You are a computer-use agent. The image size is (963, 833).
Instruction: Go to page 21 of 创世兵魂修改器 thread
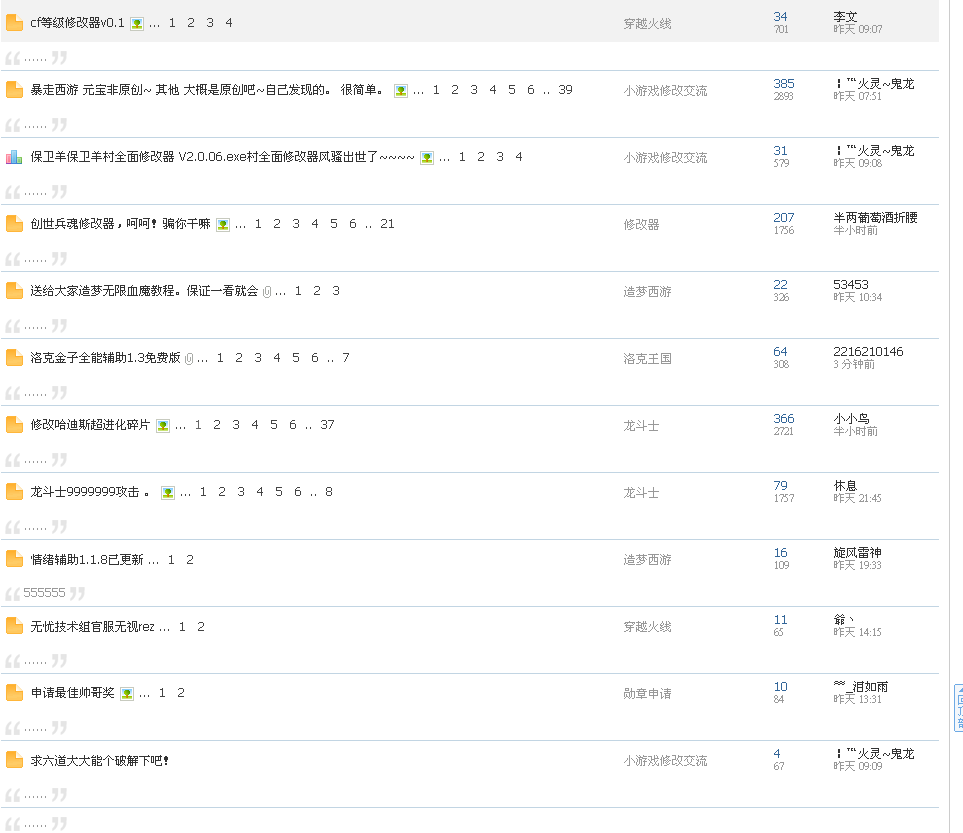(x=387, y=224)
